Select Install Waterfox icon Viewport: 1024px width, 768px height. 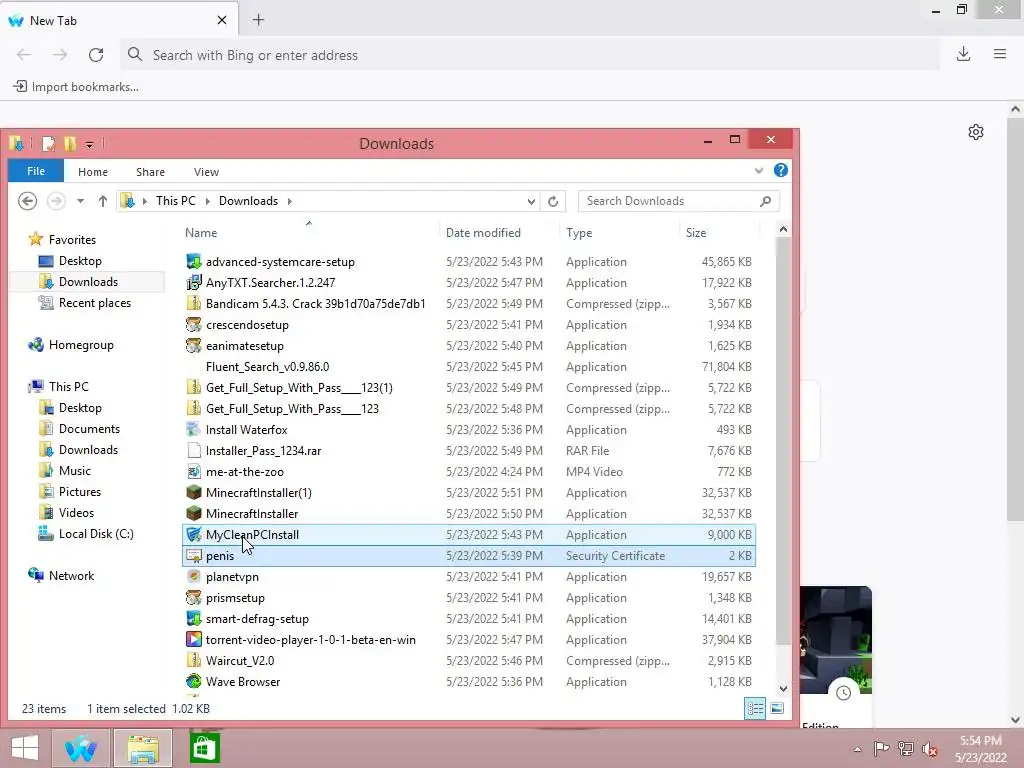(193, 430)
